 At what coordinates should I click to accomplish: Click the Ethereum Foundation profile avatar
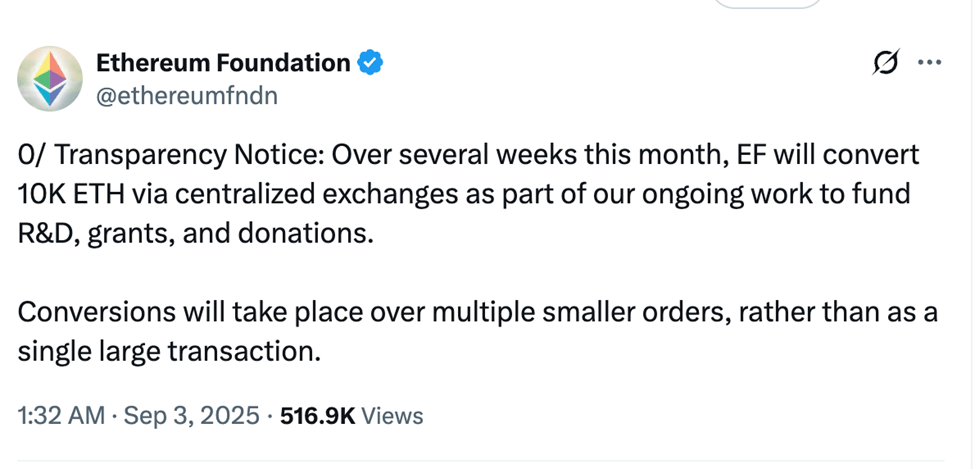pos(49,78)
